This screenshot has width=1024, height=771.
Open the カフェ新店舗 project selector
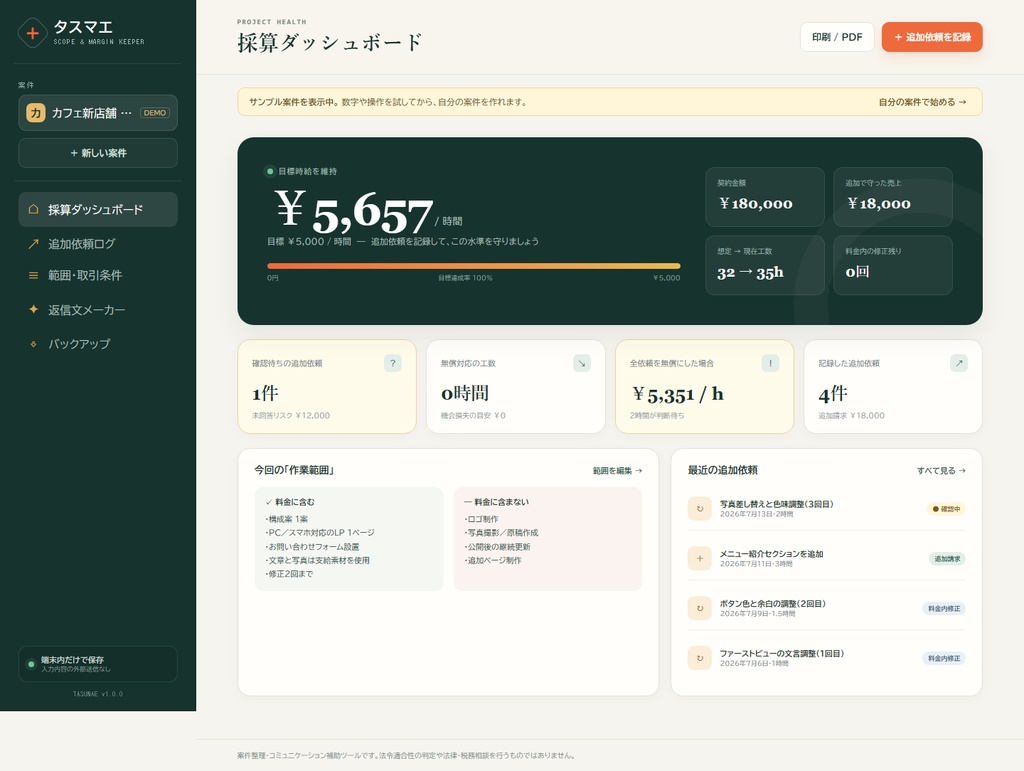tap(98, 113)
